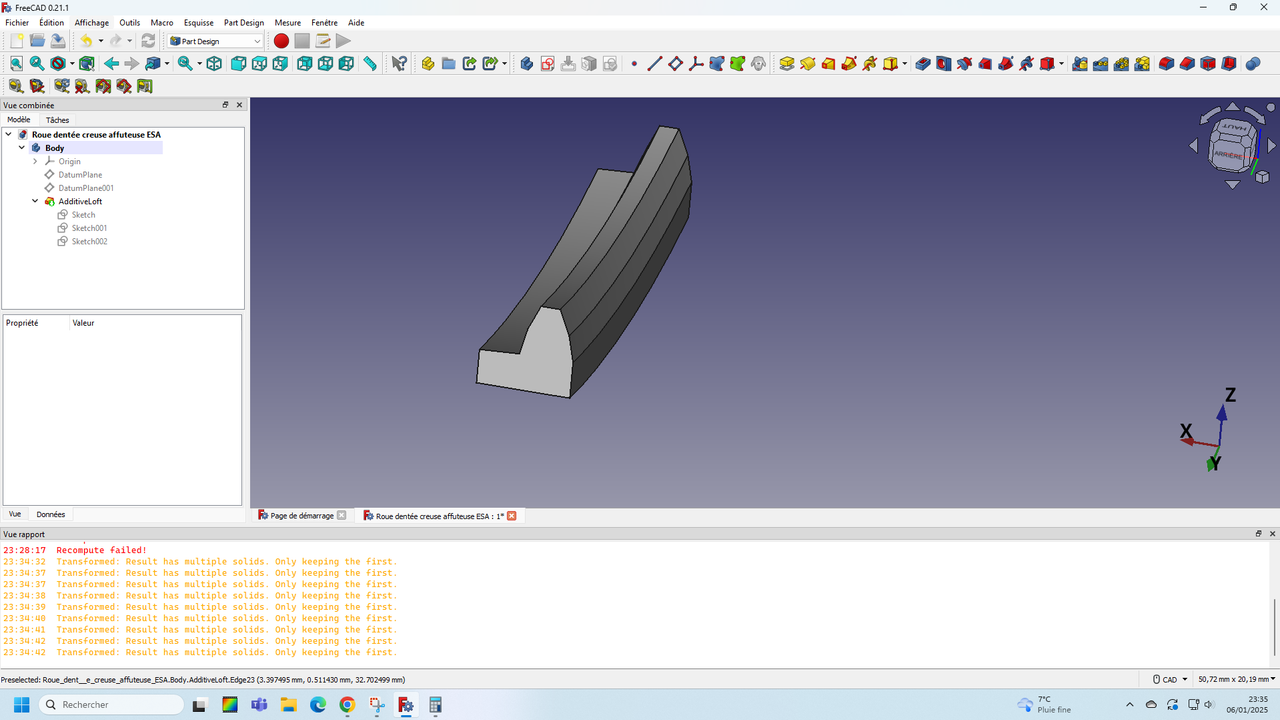The image size is (1280, 720).
Task: Select DatumPlane001 in the tree
Action: point(86,188)
